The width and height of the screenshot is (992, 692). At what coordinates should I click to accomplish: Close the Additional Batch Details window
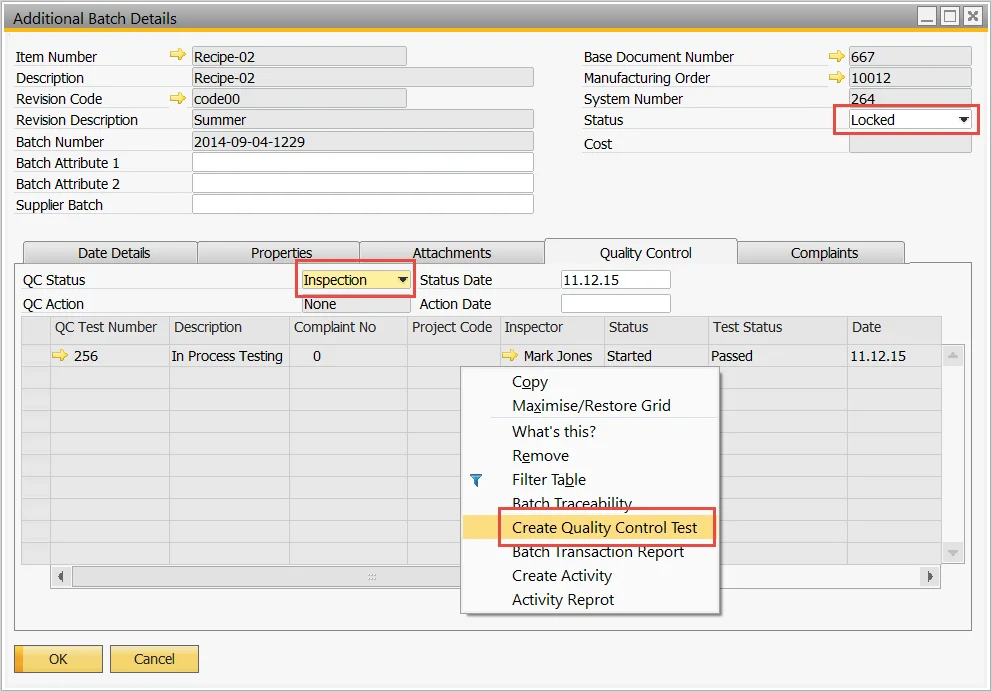coord(972,16)
